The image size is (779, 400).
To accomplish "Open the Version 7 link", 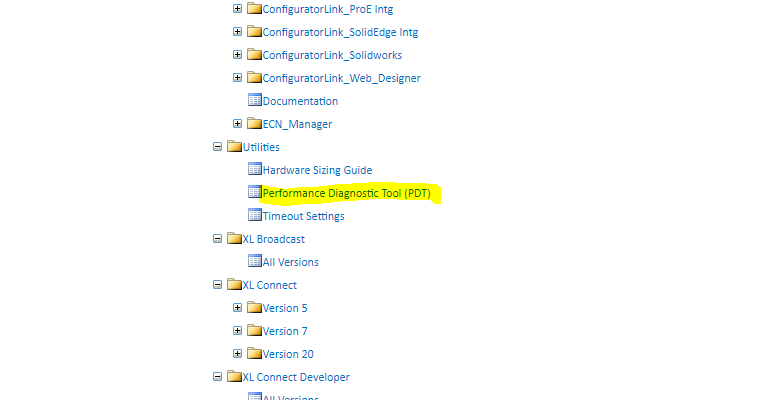I will [x=285, y=331].
